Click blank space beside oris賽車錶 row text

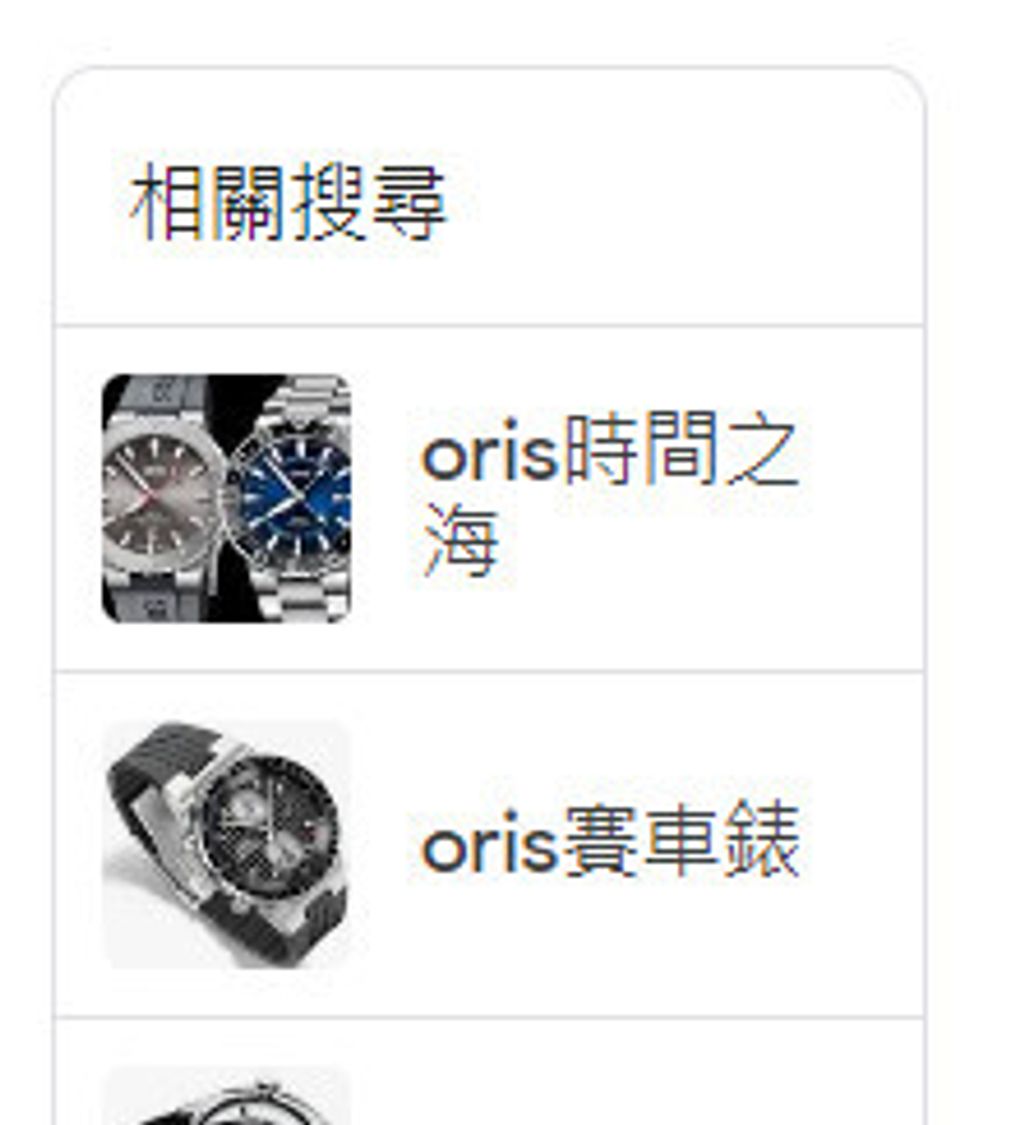point(861,845)
